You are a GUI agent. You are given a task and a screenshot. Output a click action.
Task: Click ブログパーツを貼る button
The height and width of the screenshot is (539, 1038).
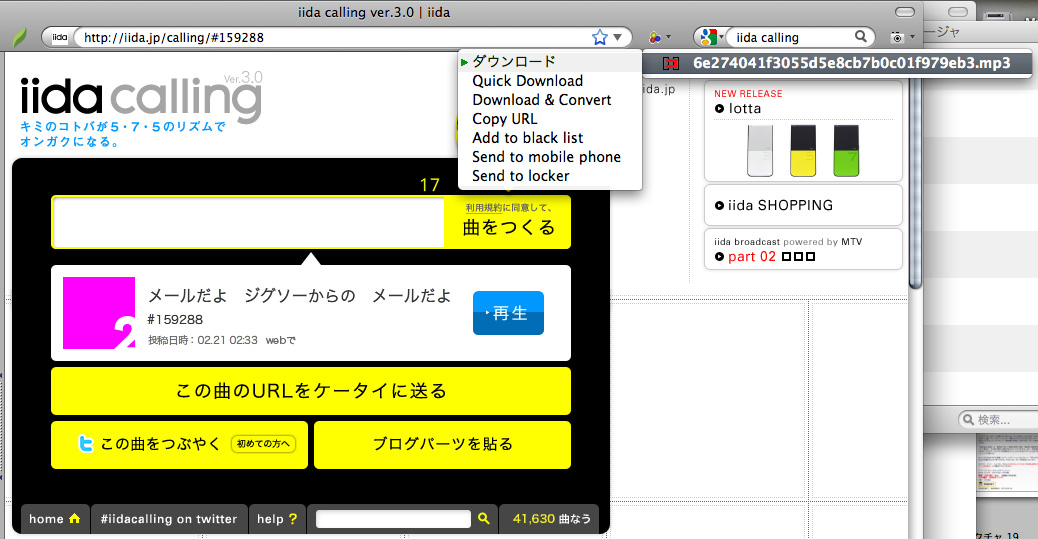pos(442,444)
